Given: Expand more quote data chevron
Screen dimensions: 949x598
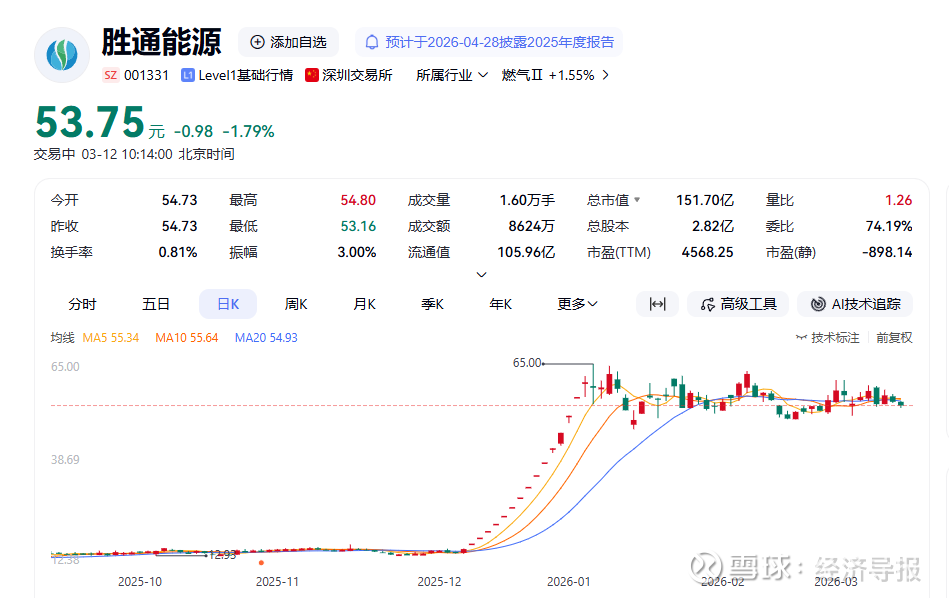Looking at the screenshot, I should 481,275.
